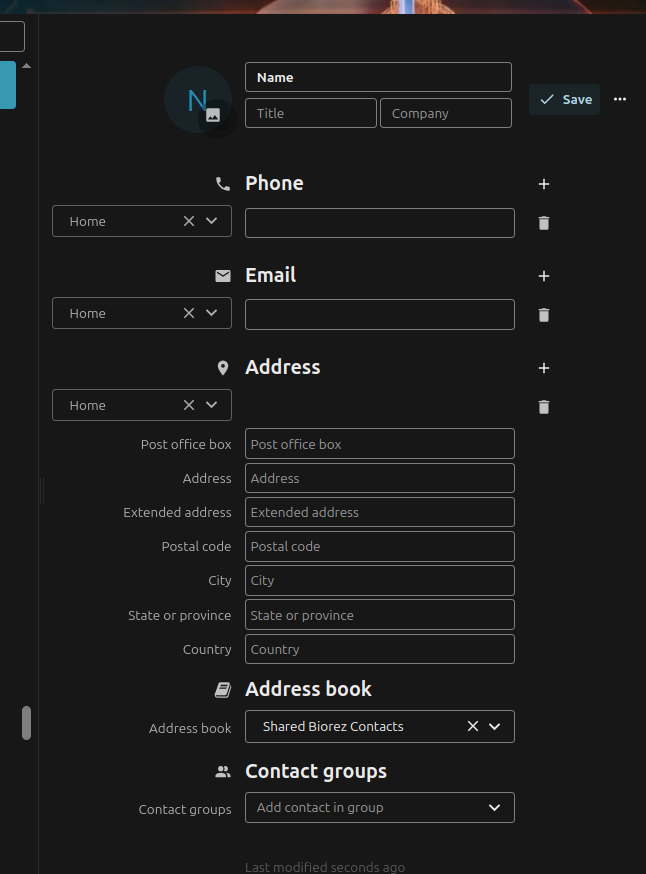Screen dimensions: 646x874
Task: Save the new contact
Action: coord(565,100)
